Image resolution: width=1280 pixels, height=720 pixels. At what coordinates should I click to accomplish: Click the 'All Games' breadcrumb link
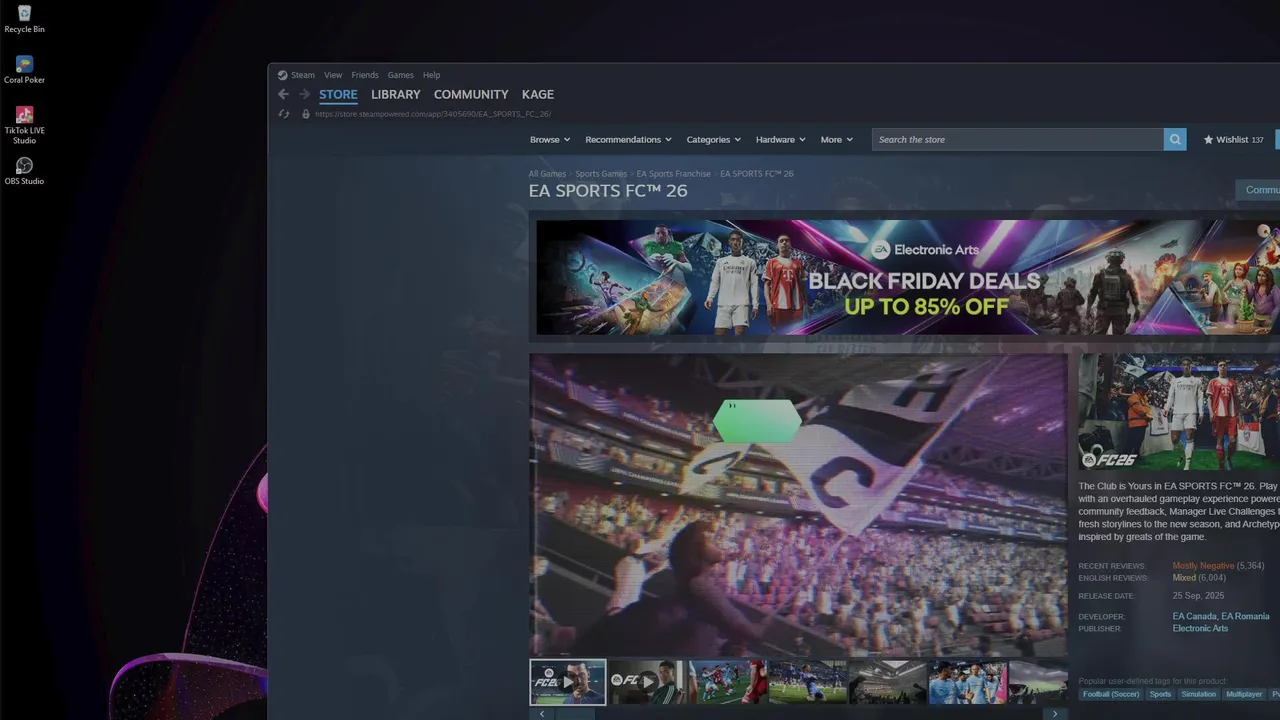pos(547,174)
